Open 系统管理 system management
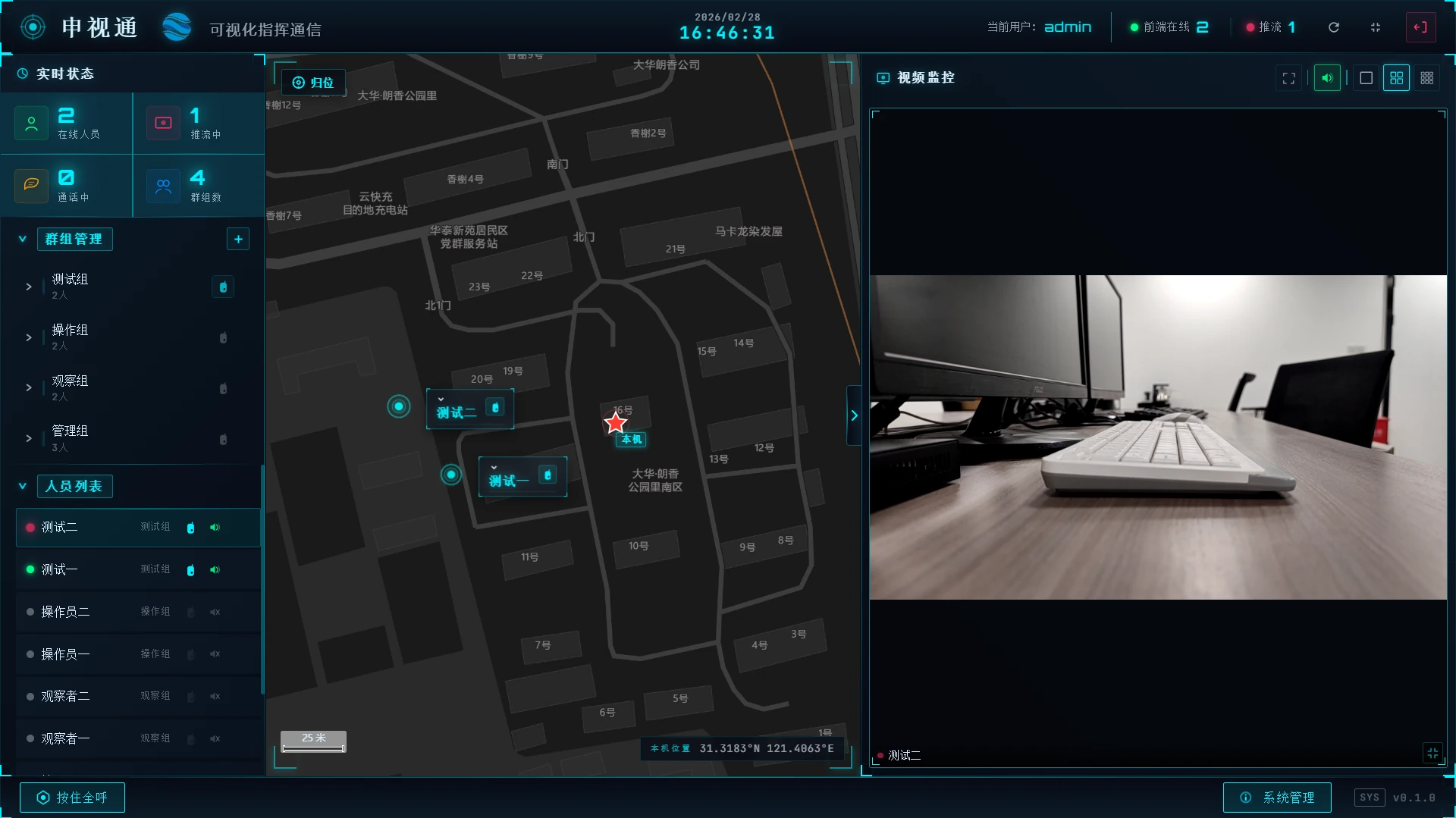Screen dimensions: 1456x818 click(x=1277, y=798)
